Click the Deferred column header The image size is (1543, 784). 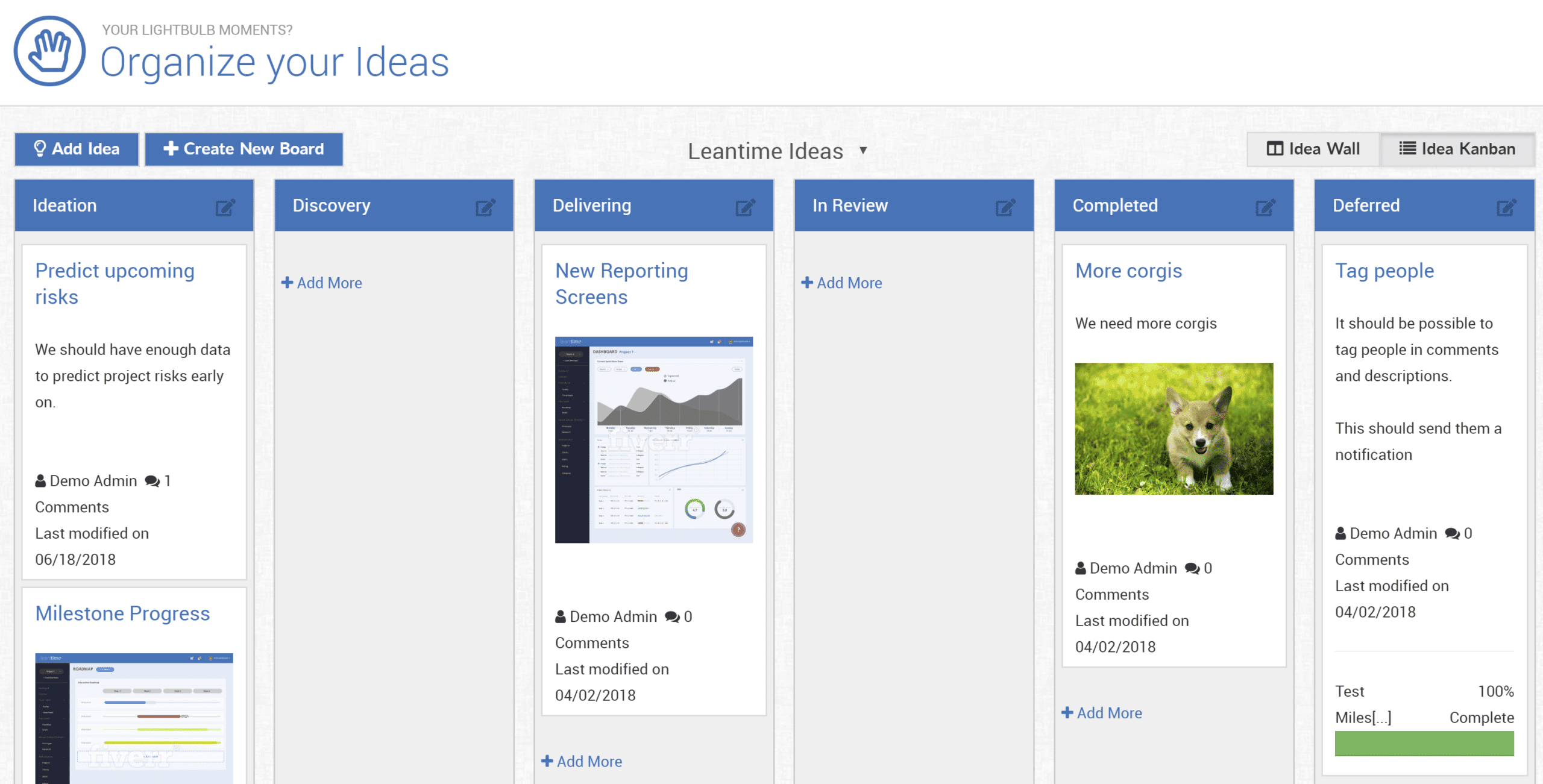coord(1424,205)
